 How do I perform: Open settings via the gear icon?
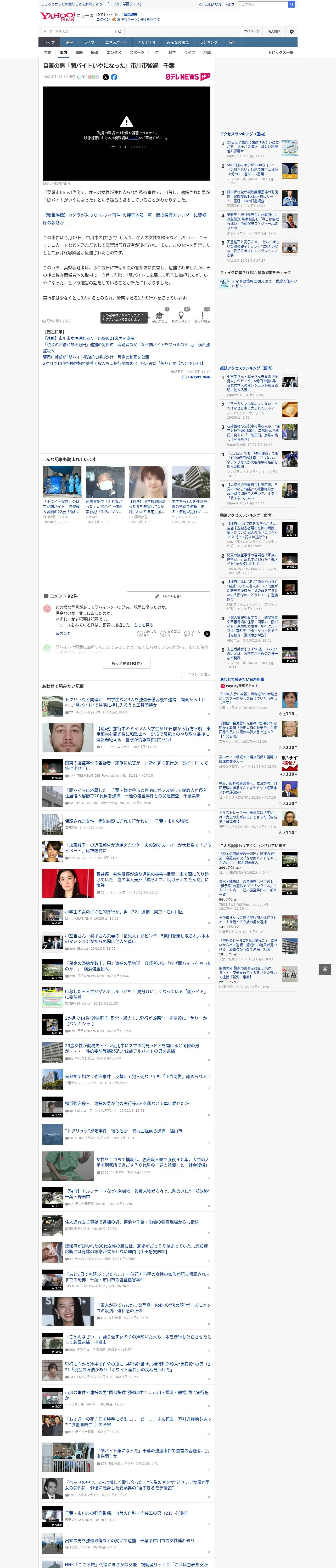pyautogui.click(x=292, y=32)
